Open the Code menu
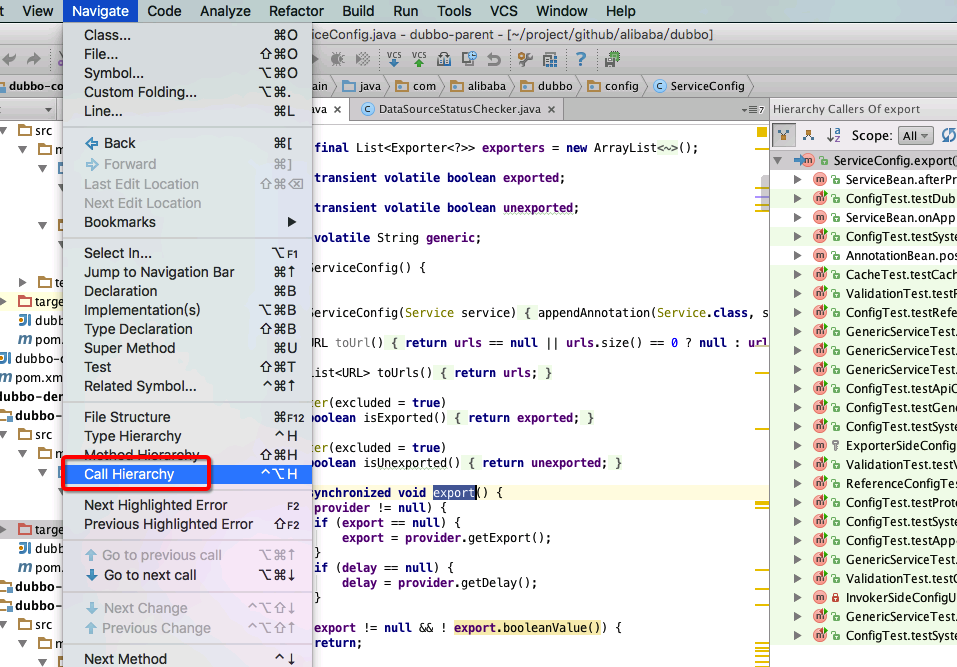This screenshot has height=667, width=957. pyautogui.click(x=164, y=11)
